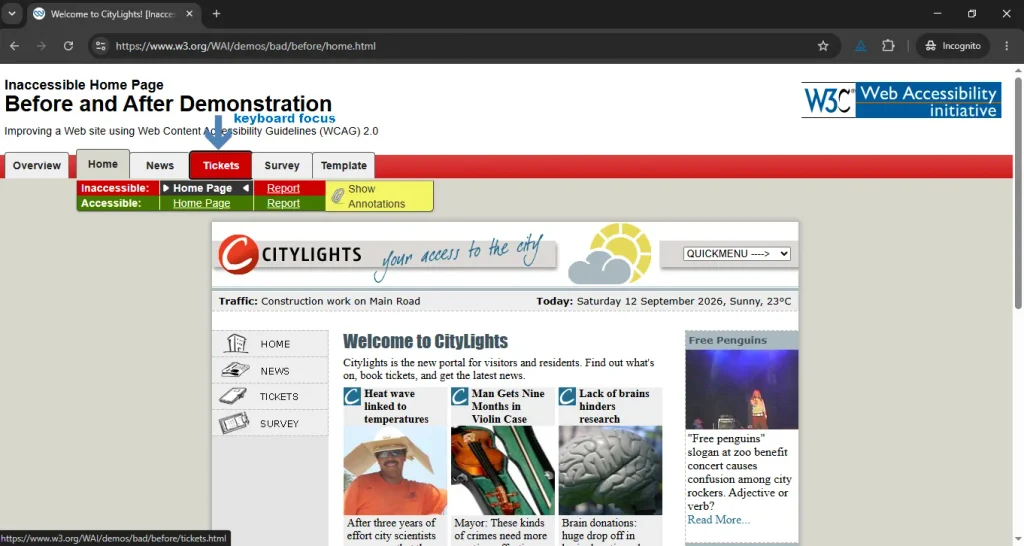Click the C icon beside Heat wave headline
The height and width of the screenshot is (546, 1024).
(353, 396)
